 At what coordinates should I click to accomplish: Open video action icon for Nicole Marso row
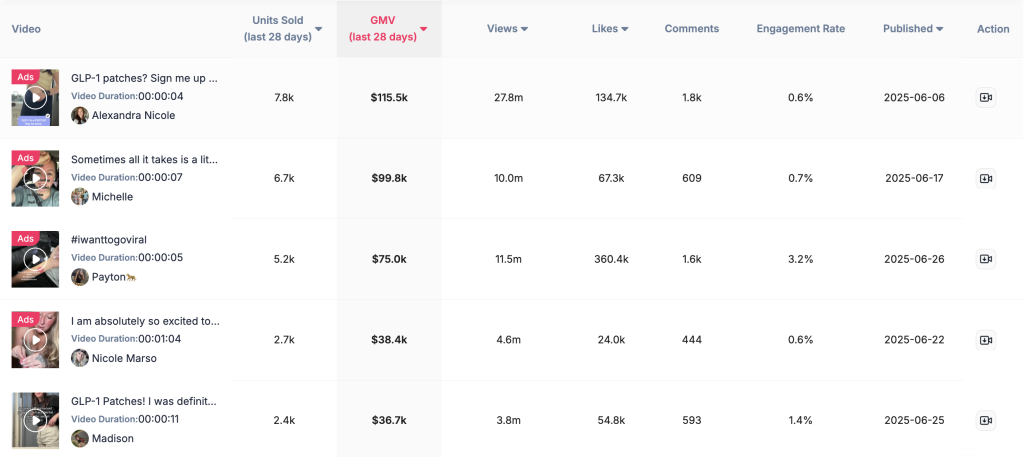point(985,340)
